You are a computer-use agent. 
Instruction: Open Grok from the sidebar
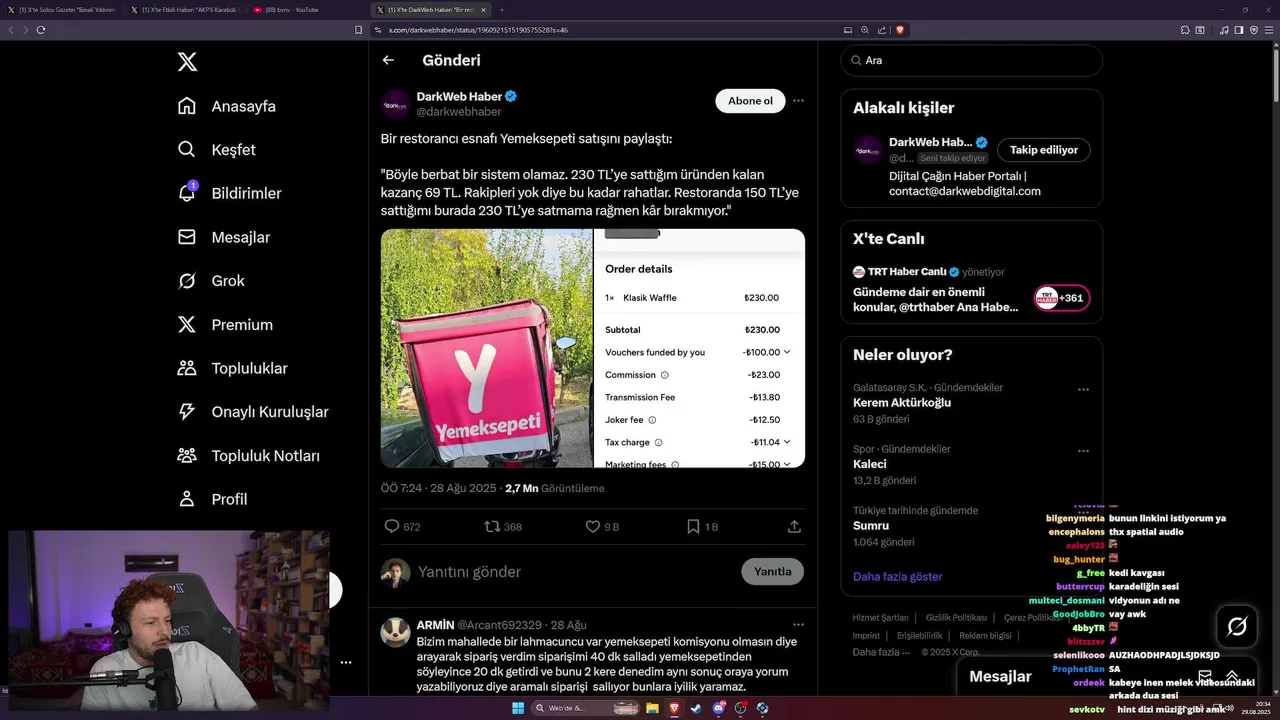coord(211,281)
